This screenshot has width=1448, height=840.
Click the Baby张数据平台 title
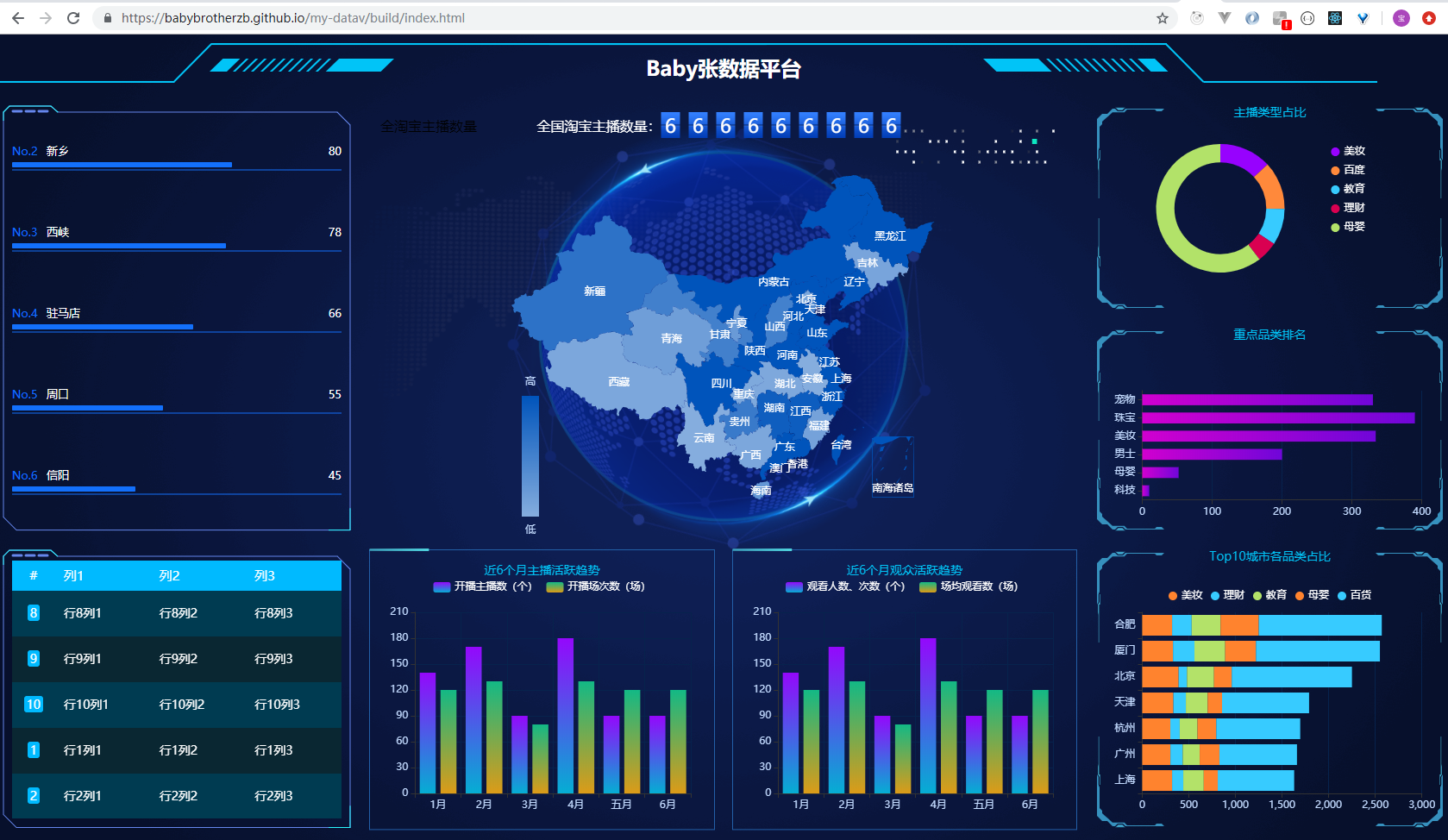(x=724, y=69)
